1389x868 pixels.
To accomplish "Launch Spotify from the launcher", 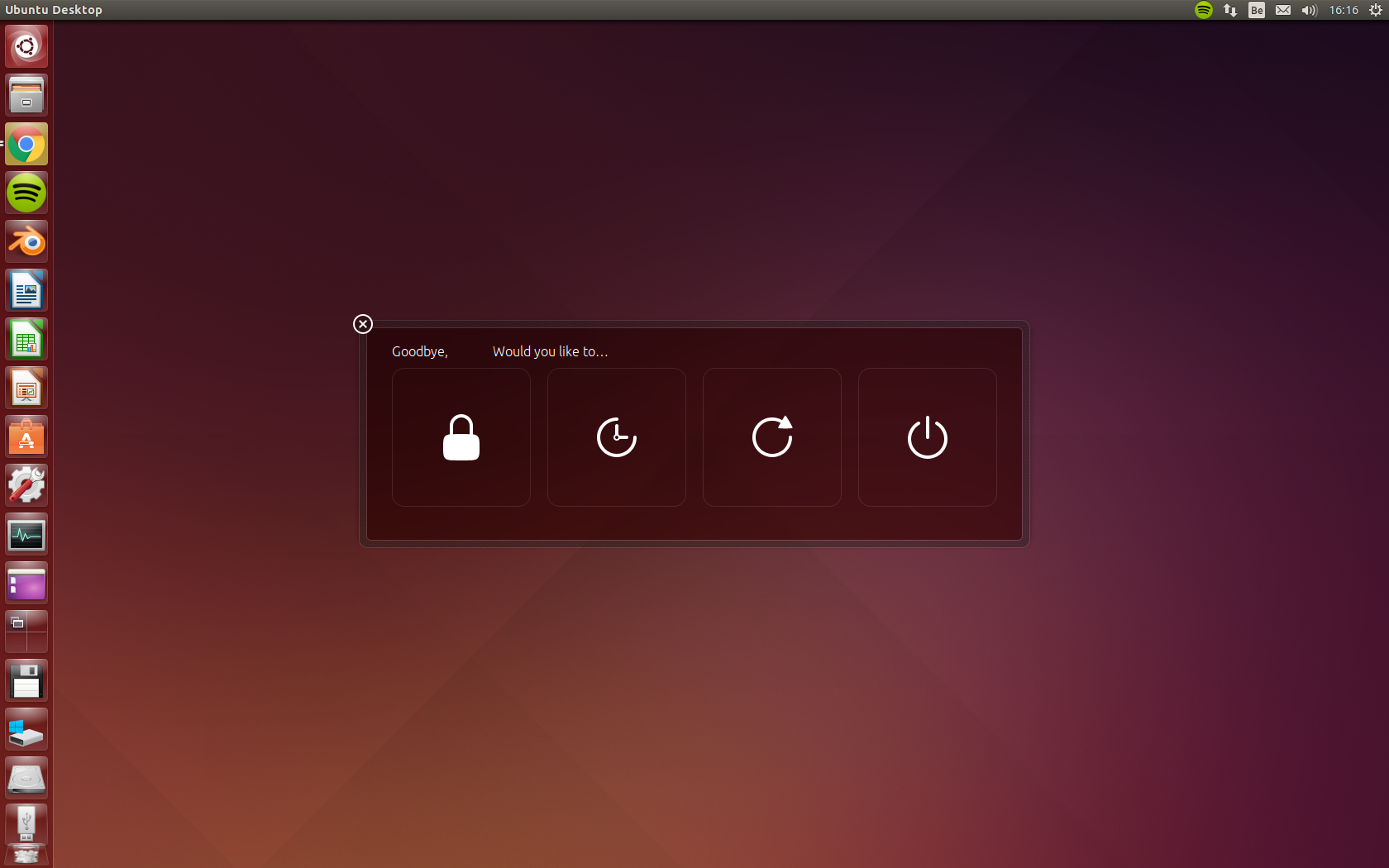I will 26,193.
